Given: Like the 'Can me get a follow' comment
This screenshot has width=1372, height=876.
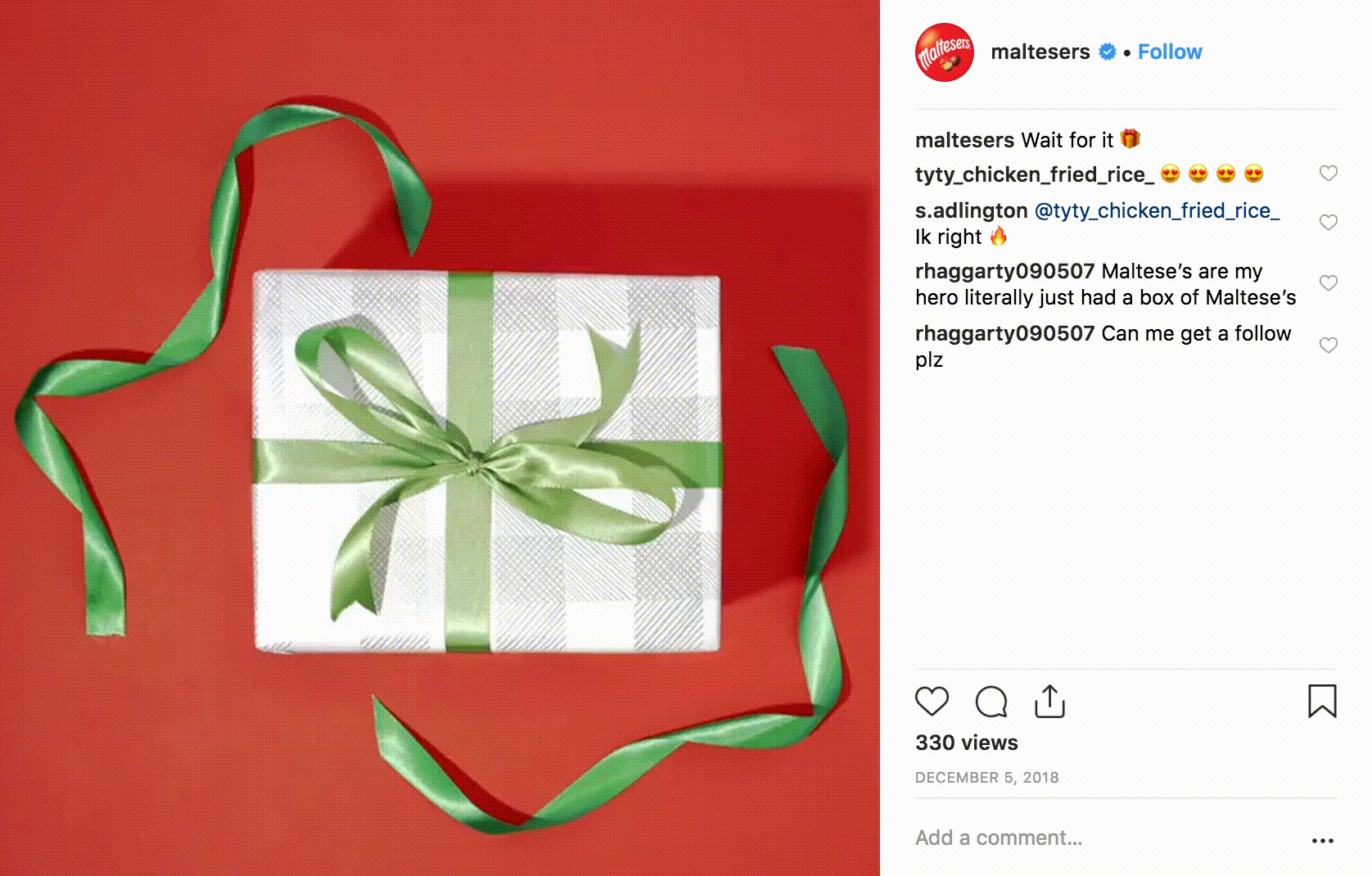Looking at the screenshot, I should coord(1328,345).
